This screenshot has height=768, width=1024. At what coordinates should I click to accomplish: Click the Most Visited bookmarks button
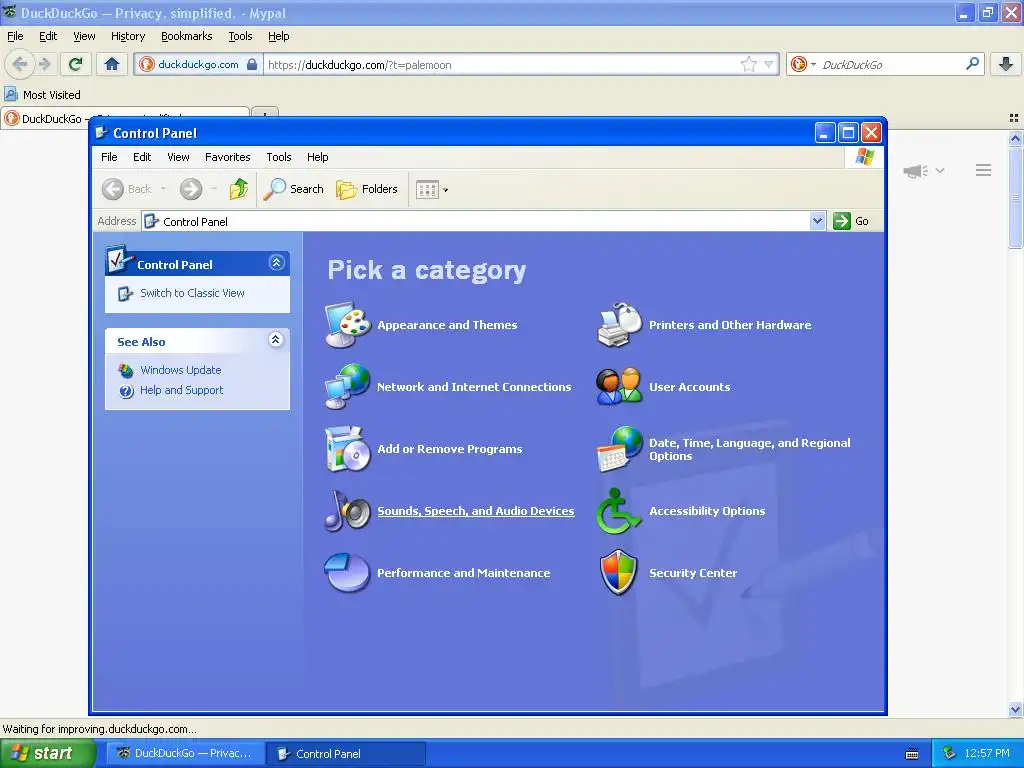pyautogui.click(x=43, y=95)
